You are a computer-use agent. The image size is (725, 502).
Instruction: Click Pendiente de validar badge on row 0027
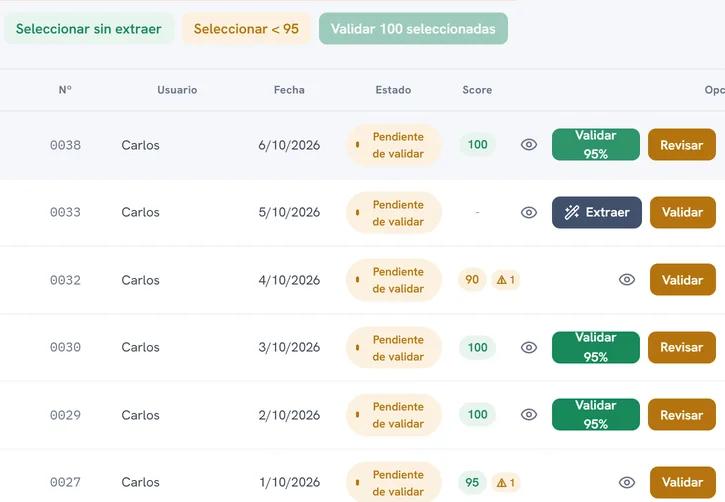point(394,482)
